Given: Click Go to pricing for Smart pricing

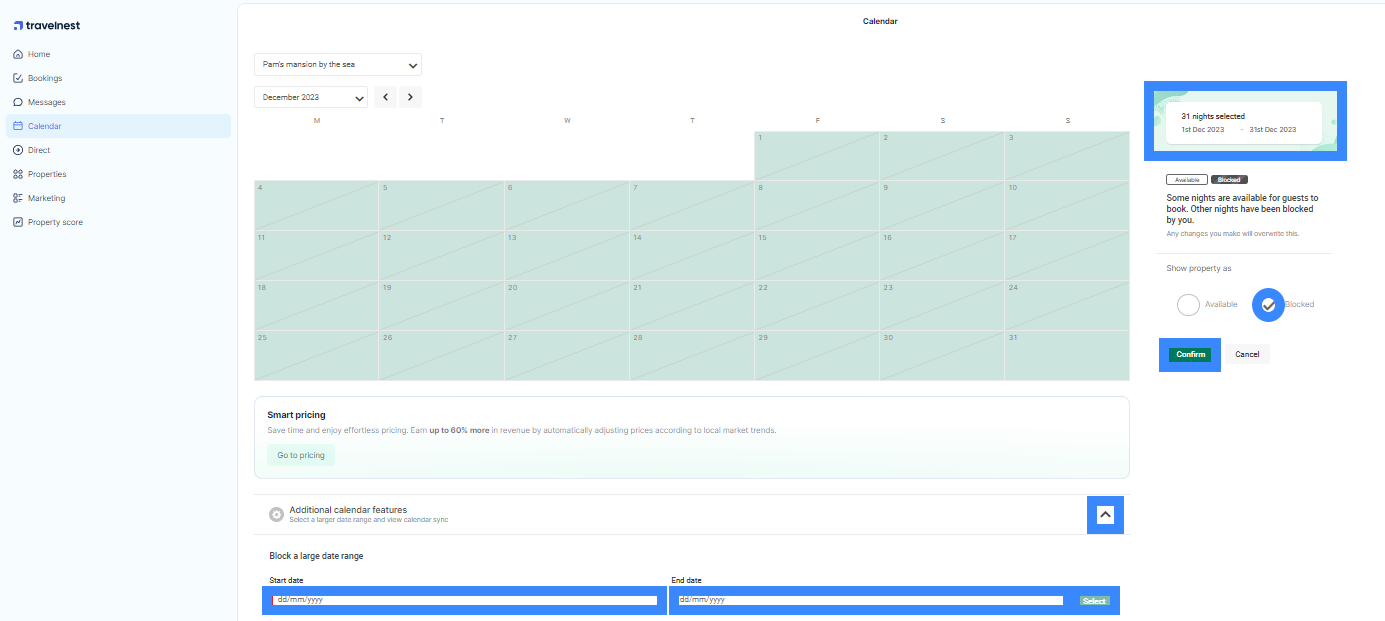Looking at the screenshot, I should (300, 455).
